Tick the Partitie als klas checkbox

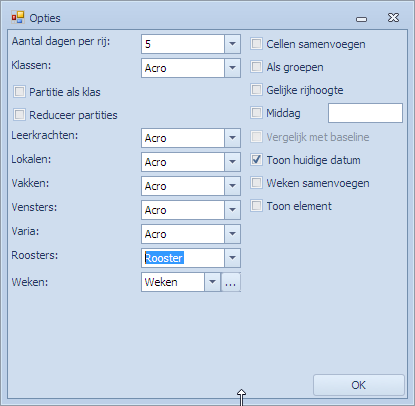(x=19, y=91)
